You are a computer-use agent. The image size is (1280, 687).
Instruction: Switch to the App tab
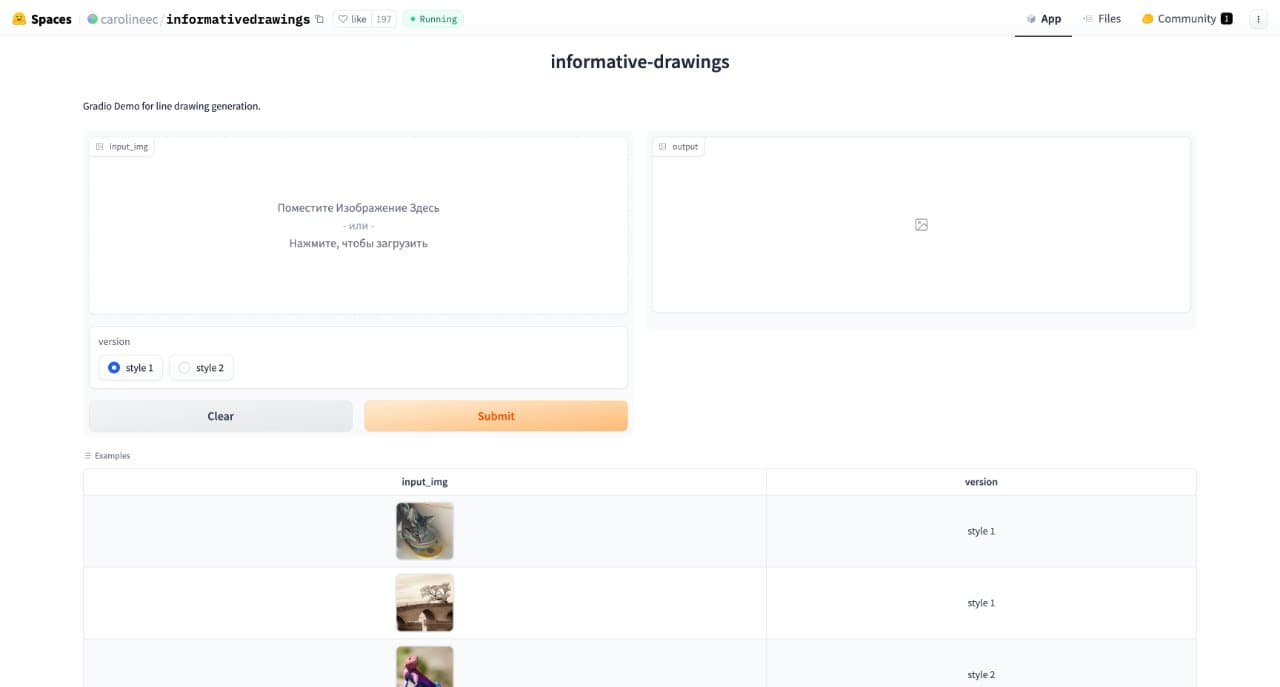[1043, 19]
